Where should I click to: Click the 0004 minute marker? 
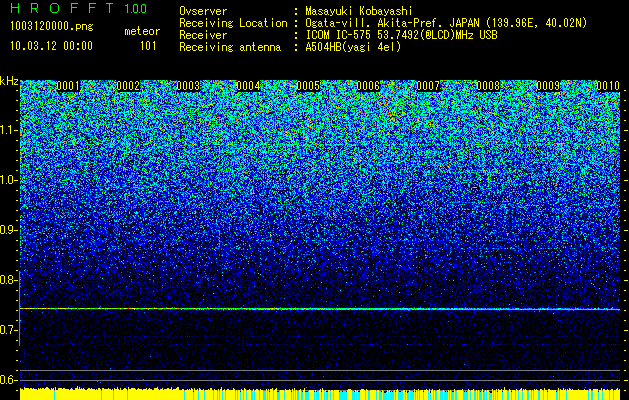pyautogui.click(x=248, y=86)
